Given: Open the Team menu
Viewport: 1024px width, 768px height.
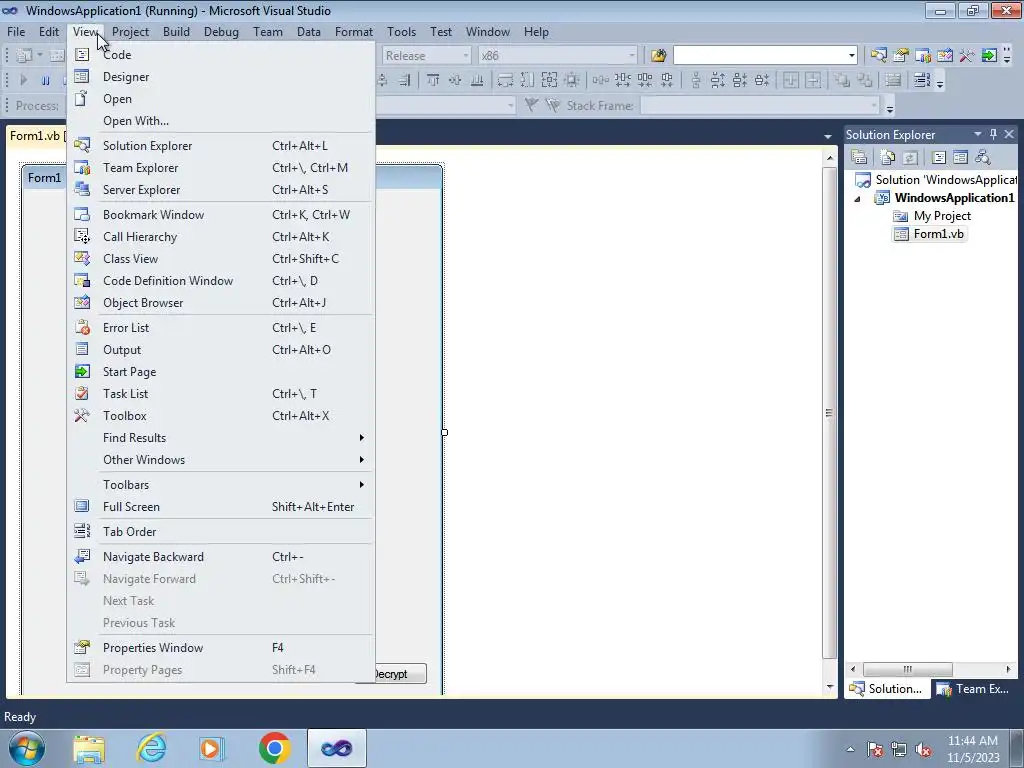Looking at the screenshot, I should coord(268,32).
